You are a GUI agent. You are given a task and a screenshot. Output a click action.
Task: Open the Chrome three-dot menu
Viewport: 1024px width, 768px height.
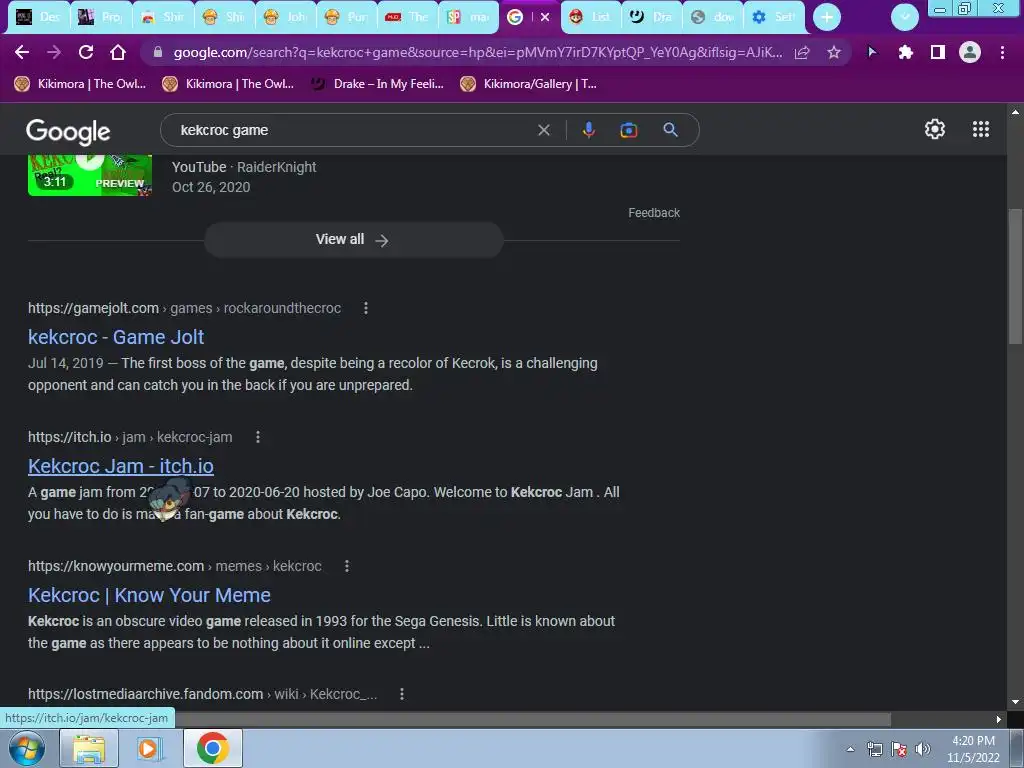point(1002,52)
